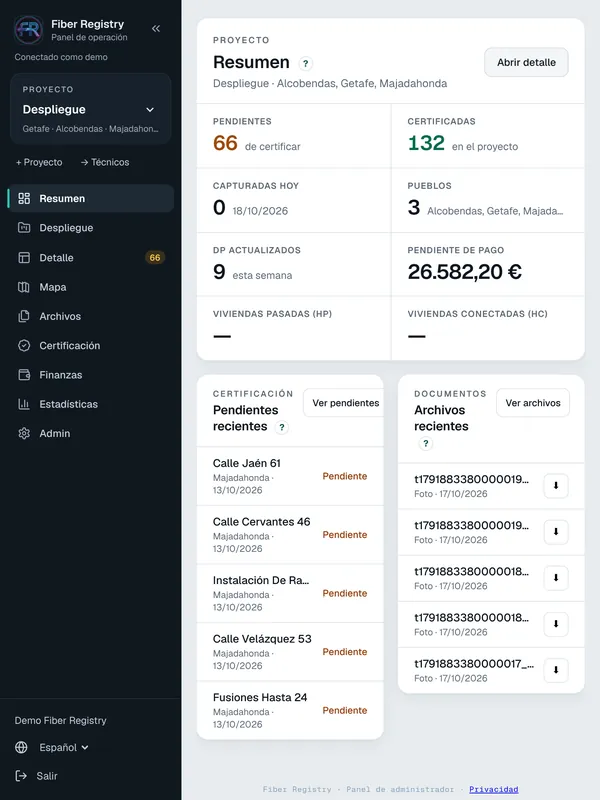The width and height of the screenshot is (600, 800).
Task: Download the first recent file in Archivos recientes
Action: (x=556, y=486)
